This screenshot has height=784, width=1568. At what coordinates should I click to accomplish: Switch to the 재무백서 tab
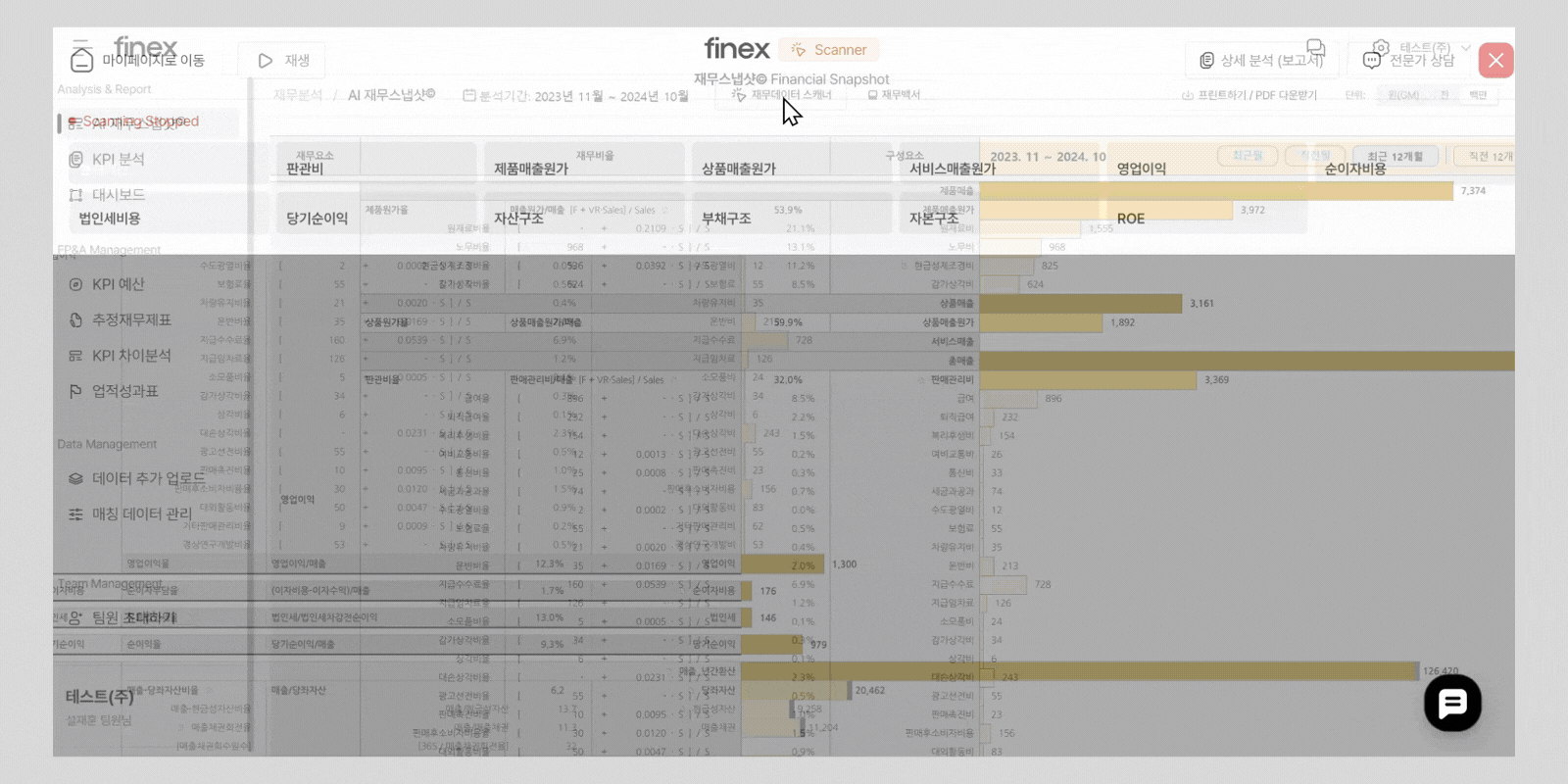(x=894, y=95)
